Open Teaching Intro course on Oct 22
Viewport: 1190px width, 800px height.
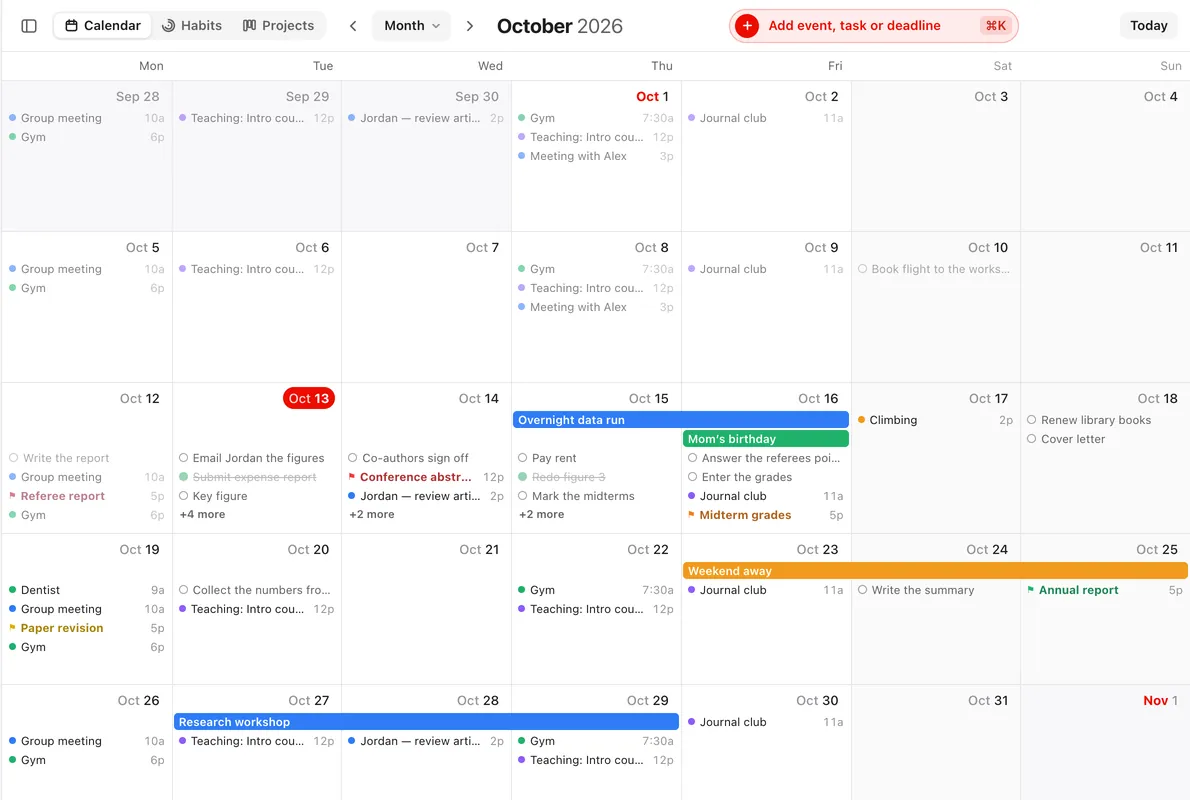point(596,609)
